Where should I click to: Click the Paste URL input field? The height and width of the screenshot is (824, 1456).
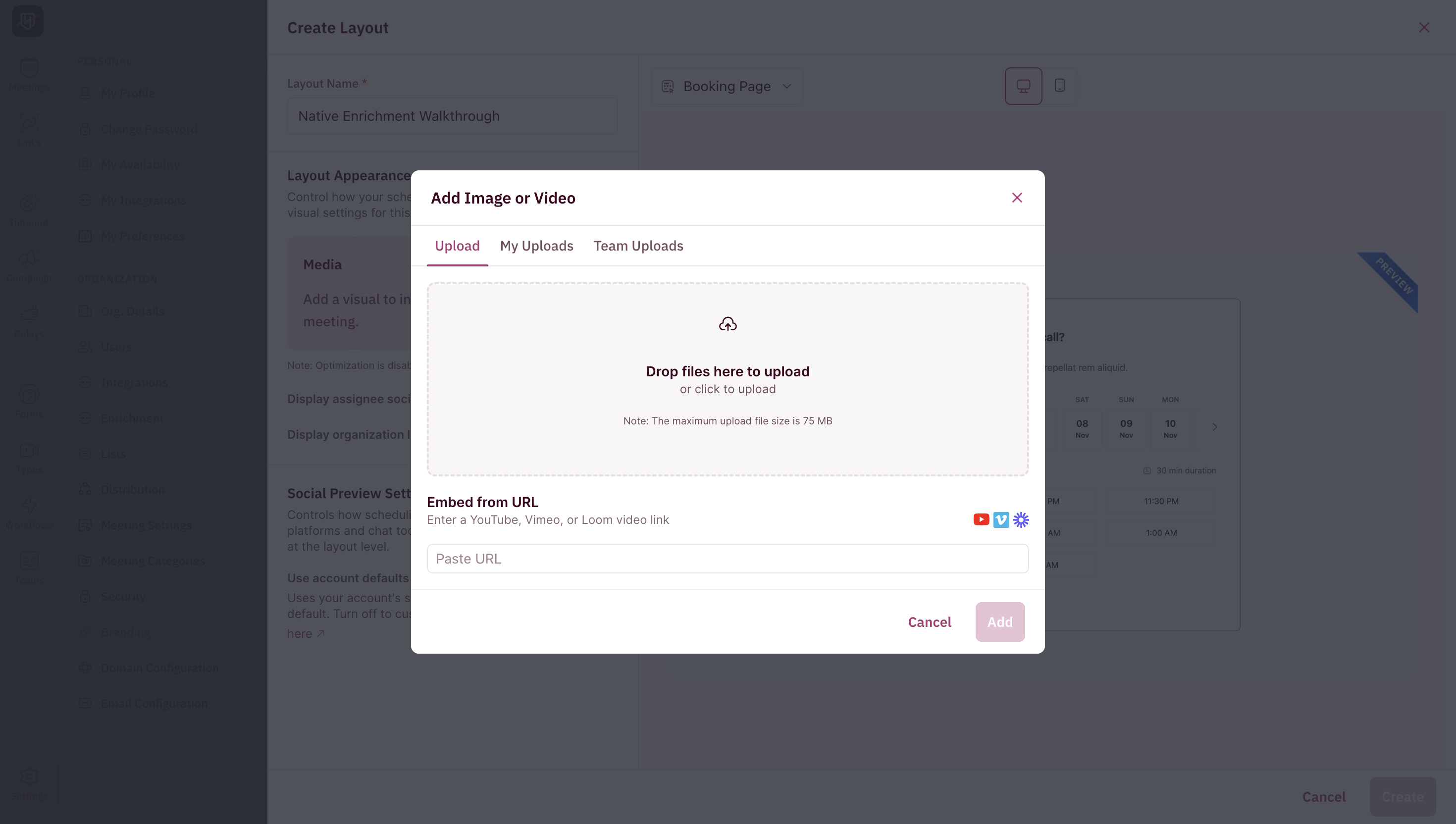click(727, 558)
